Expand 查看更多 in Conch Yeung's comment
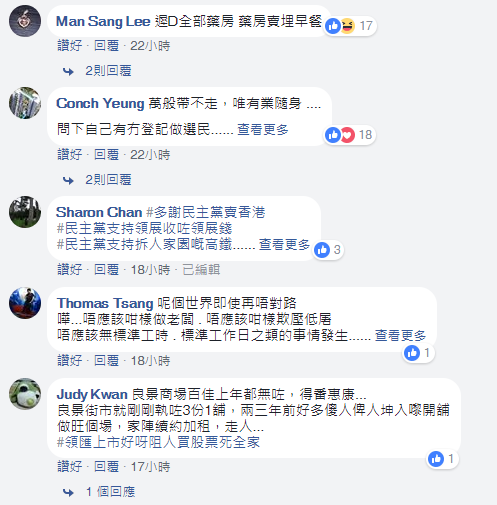Image resolution: width=497 pixels, height=505 pixels. 263,129
